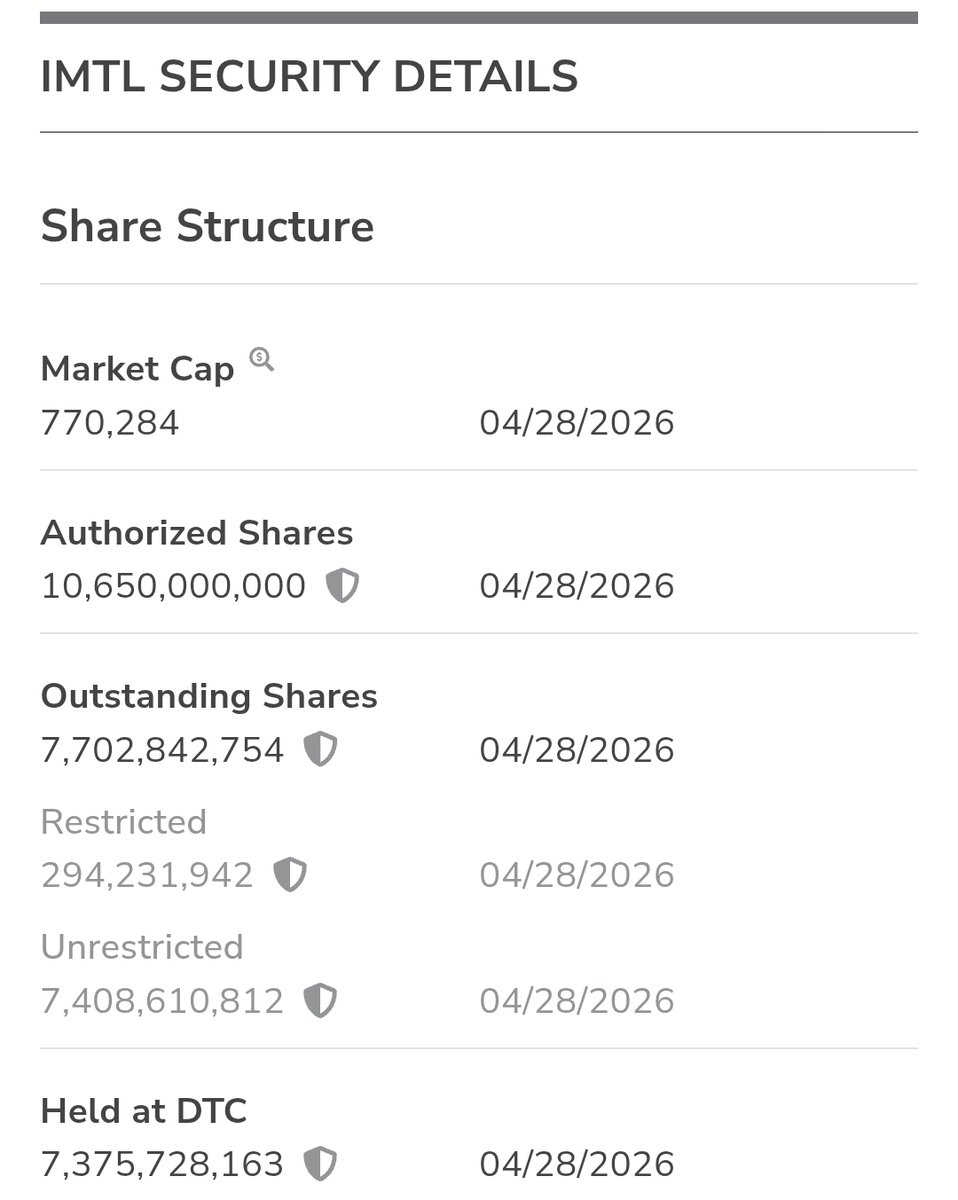Click the Restricted label
958x1200 pixels.
pyautogui.click(x=124, y=822)
